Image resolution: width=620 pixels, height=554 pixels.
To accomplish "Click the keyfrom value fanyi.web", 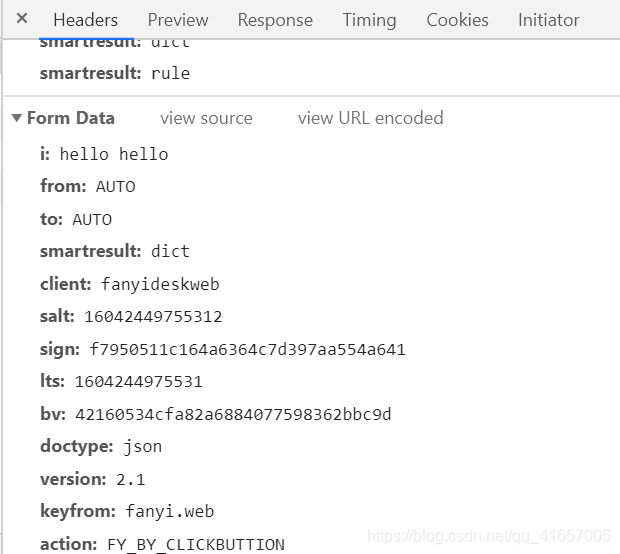I will pyautogui.click(x=169, y=512).
